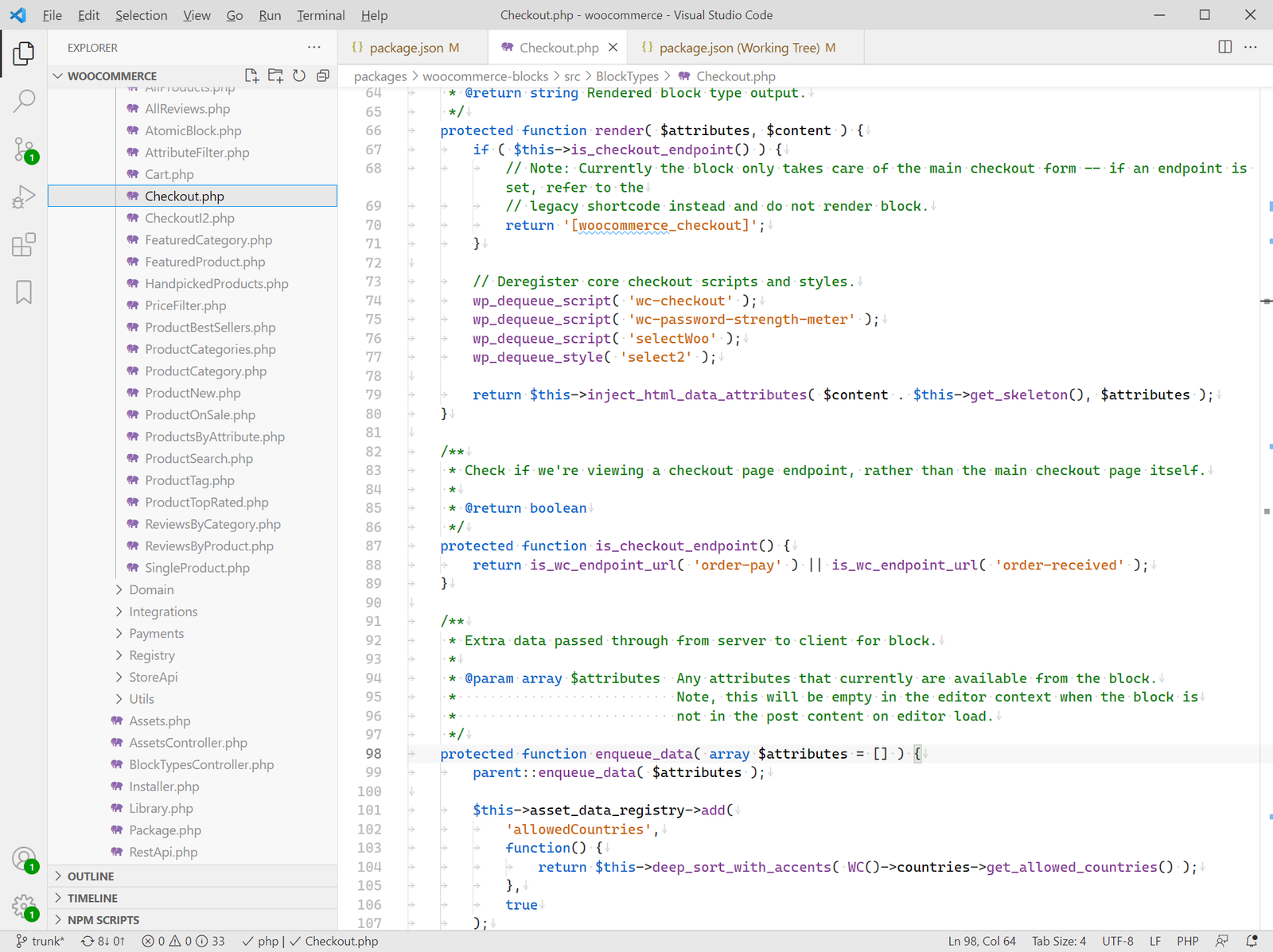Open problems panel via errors and warnings count
The height and width of the screenshot is (952, 1273).
pyautogui.click(x=183, y=941)
